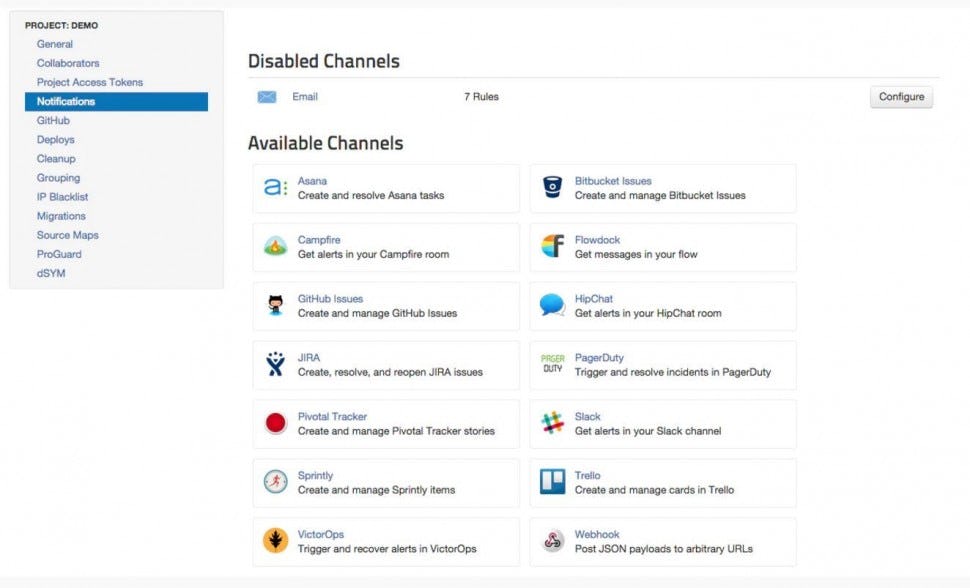Select the Slack channel link
The width and height of the screenshot is (970, 588).
587,416
